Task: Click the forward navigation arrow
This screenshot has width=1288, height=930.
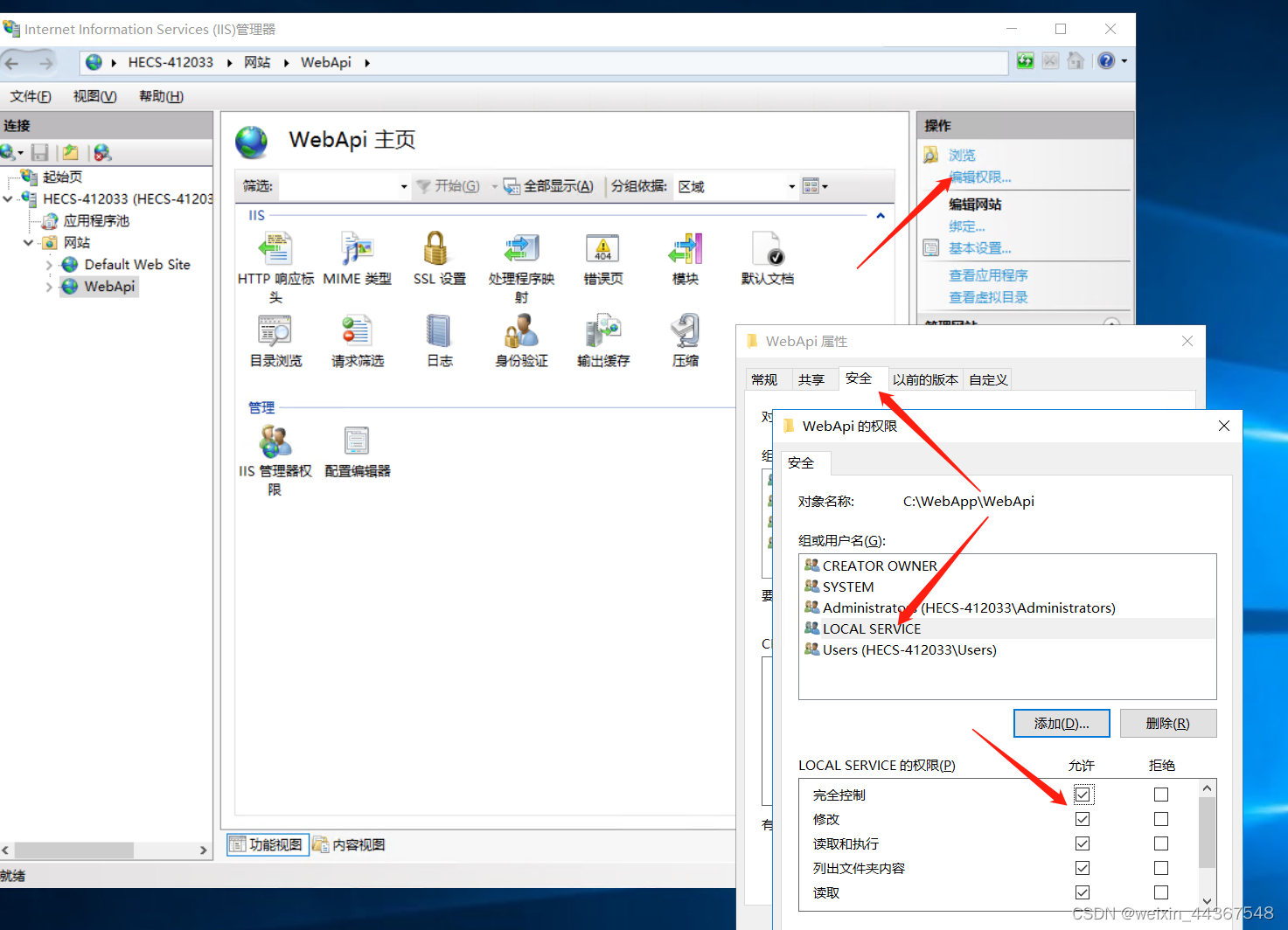Action: (45, 63)
